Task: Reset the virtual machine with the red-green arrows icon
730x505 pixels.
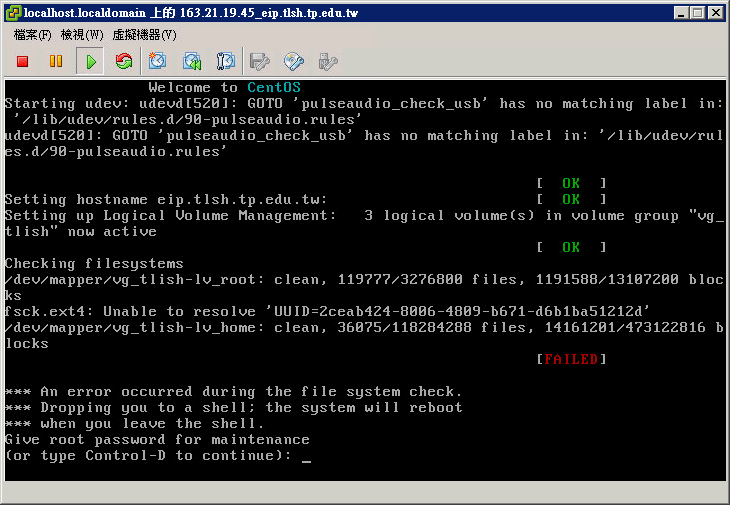Action: (124, 61)
